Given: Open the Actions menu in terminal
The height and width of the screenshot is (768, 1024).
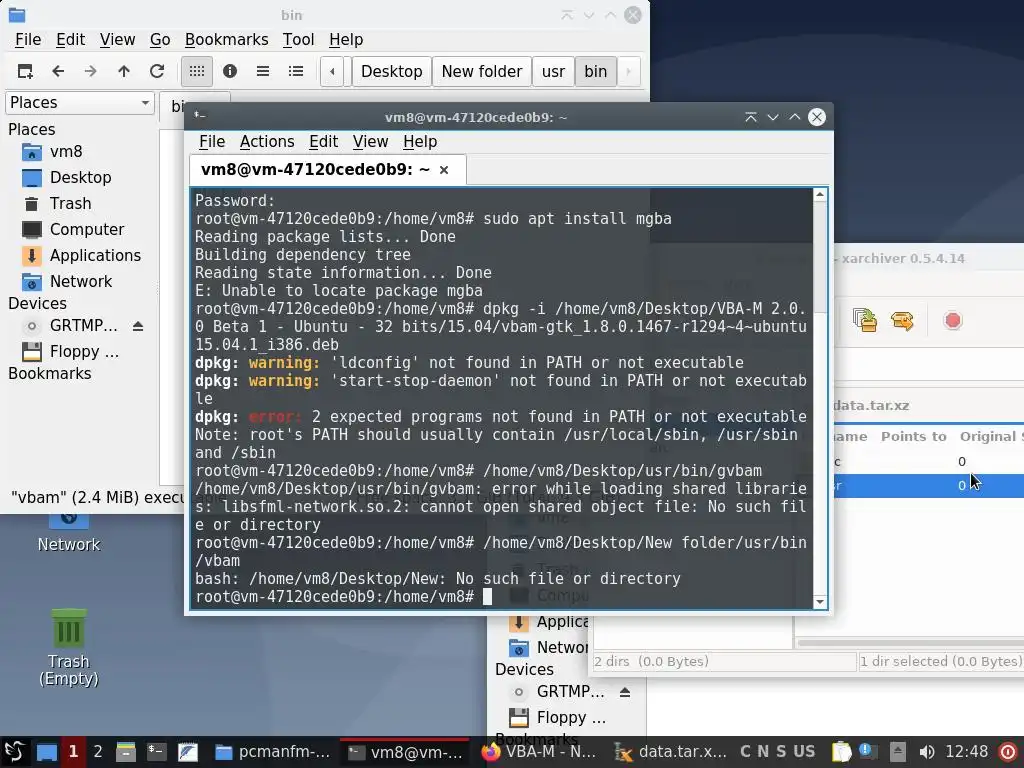Looking at the screenshot, I should click(x=266, y=142).
